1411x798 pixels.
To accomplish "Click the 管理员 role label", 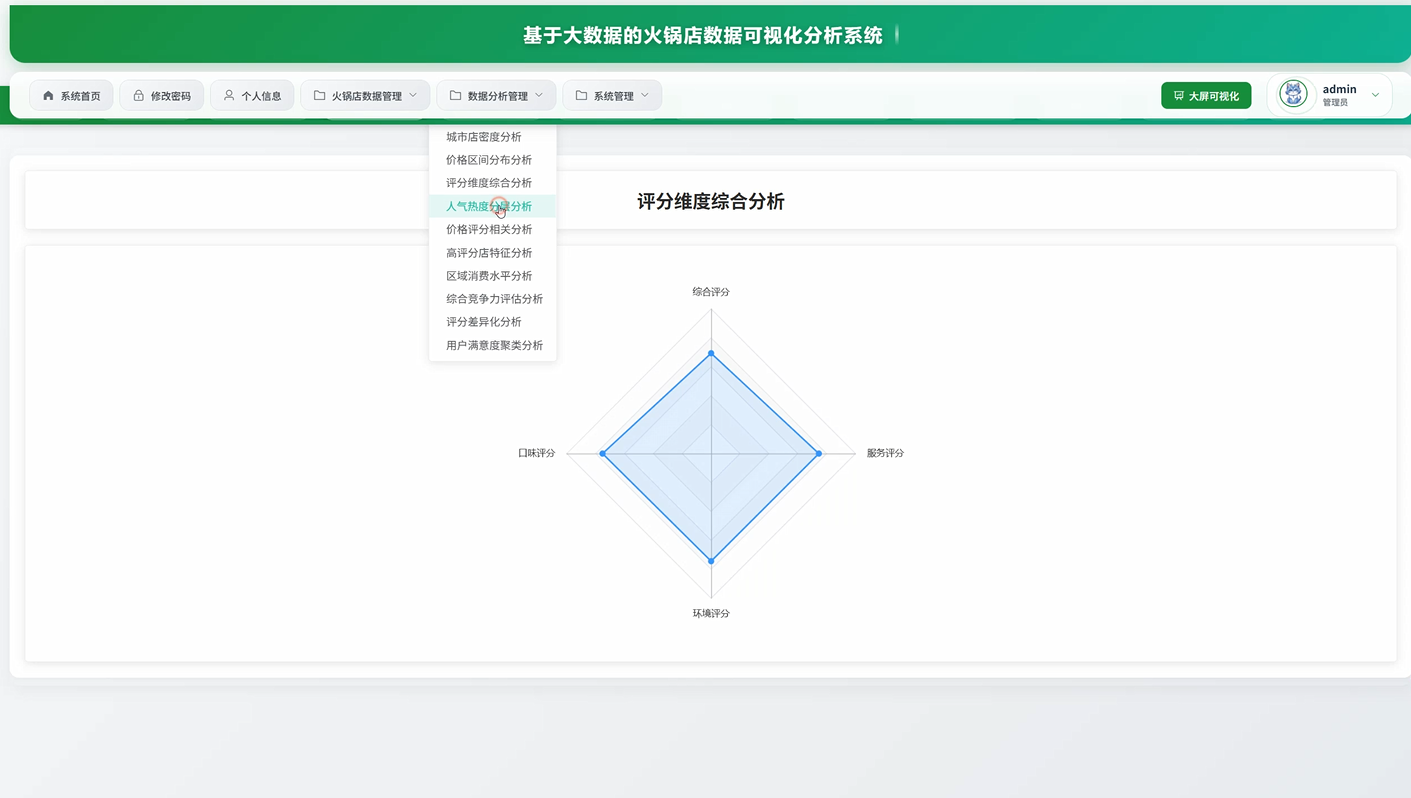I will point(1335,103).
